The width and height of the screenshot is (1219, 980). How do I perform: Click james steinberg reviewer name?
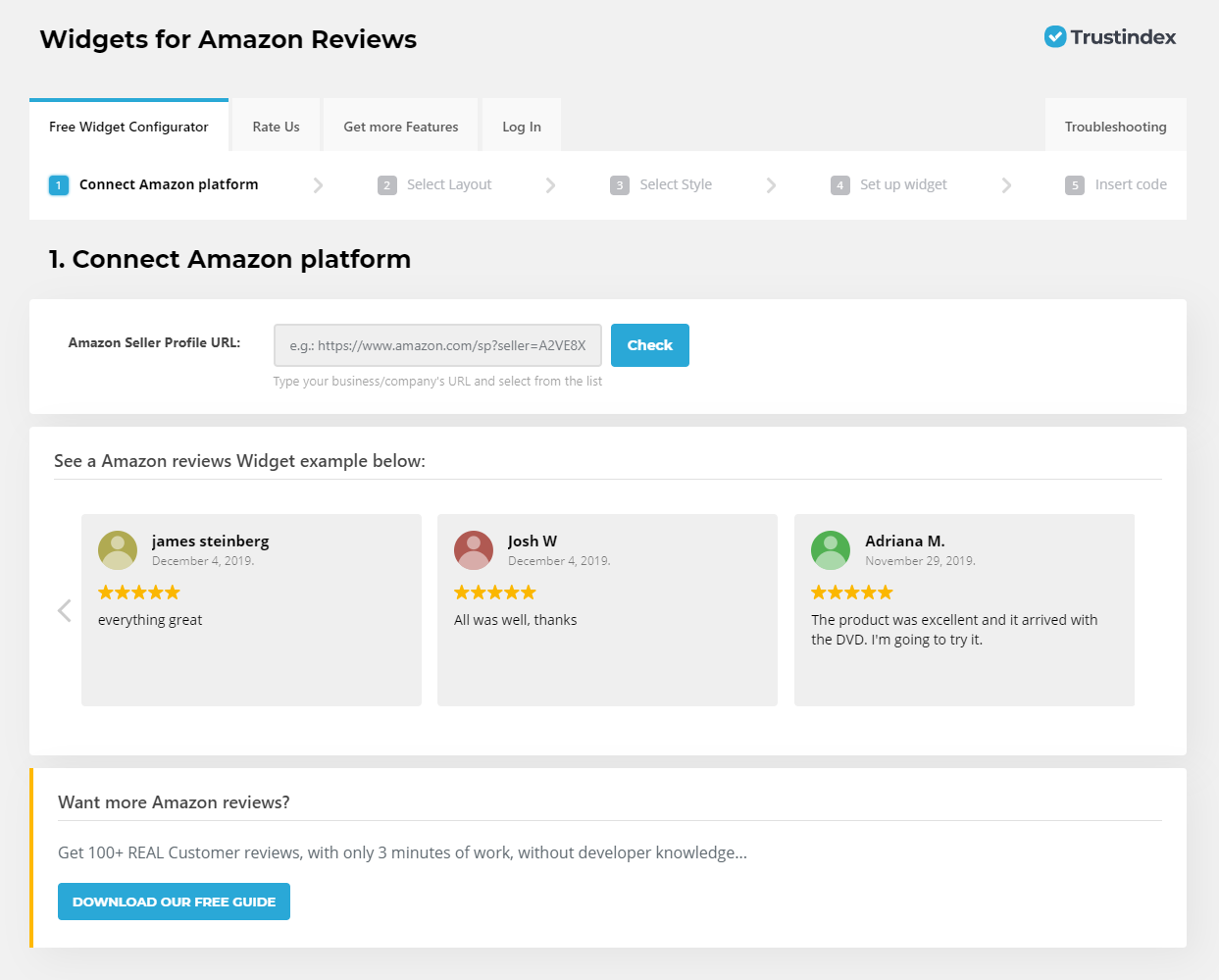(x=210, y=542)
